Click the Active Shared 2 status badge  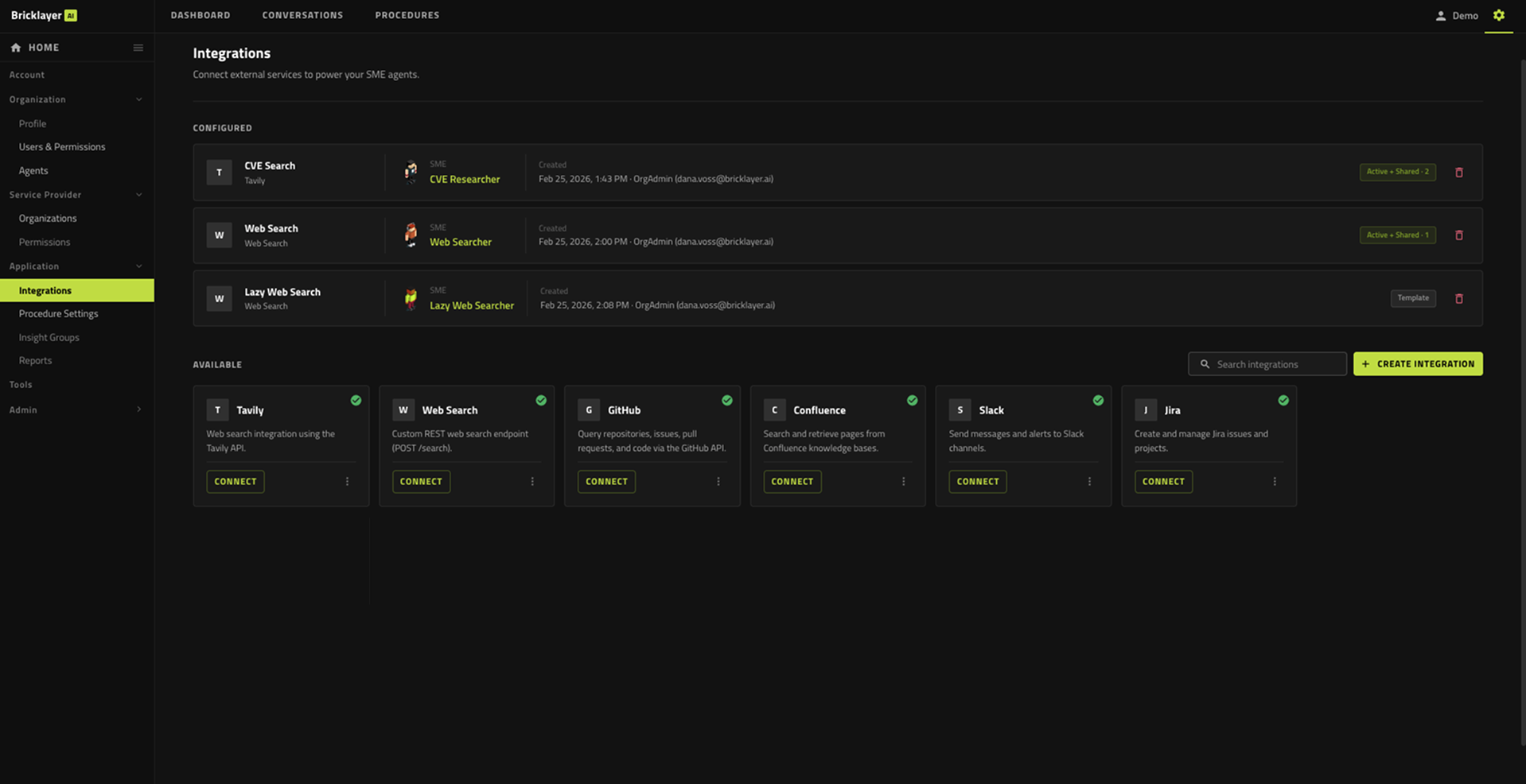pyautogui.click(x=1398, y=172)
